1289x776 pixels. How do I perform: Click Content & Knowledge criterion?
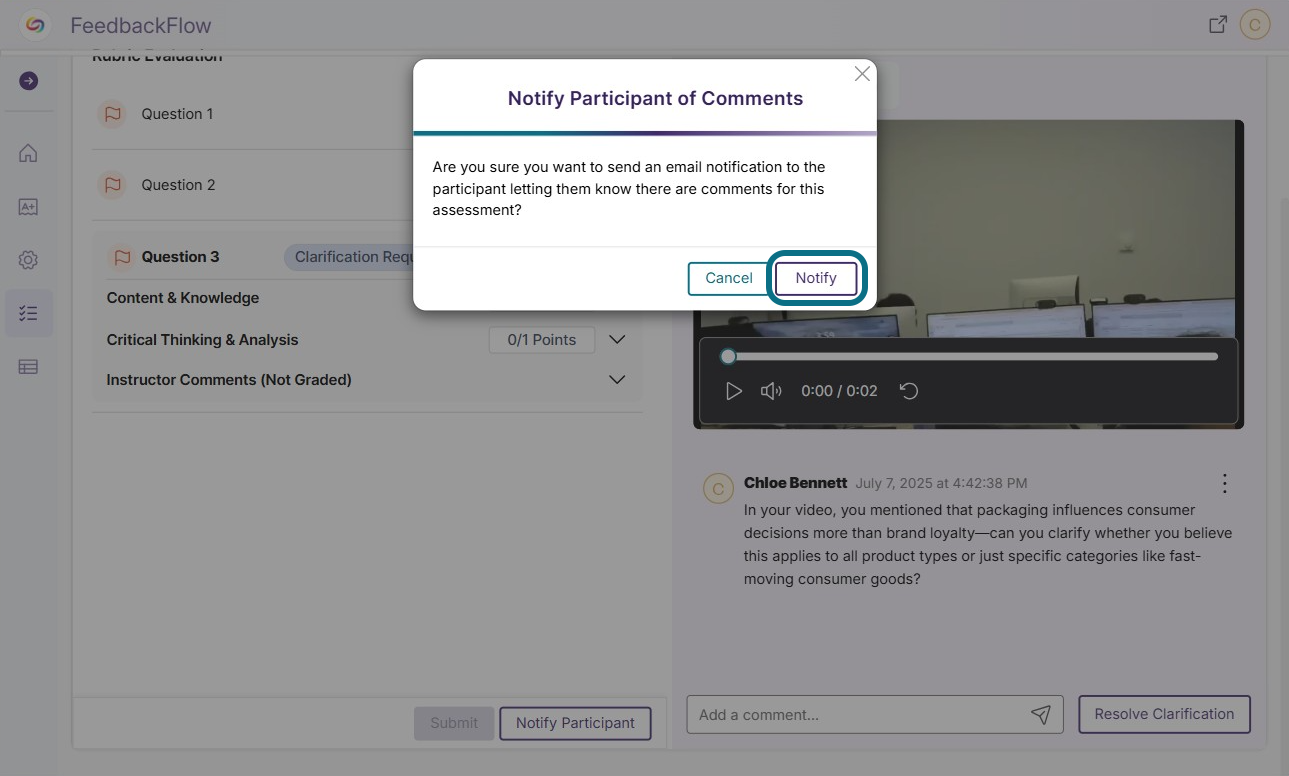[183, 298]
